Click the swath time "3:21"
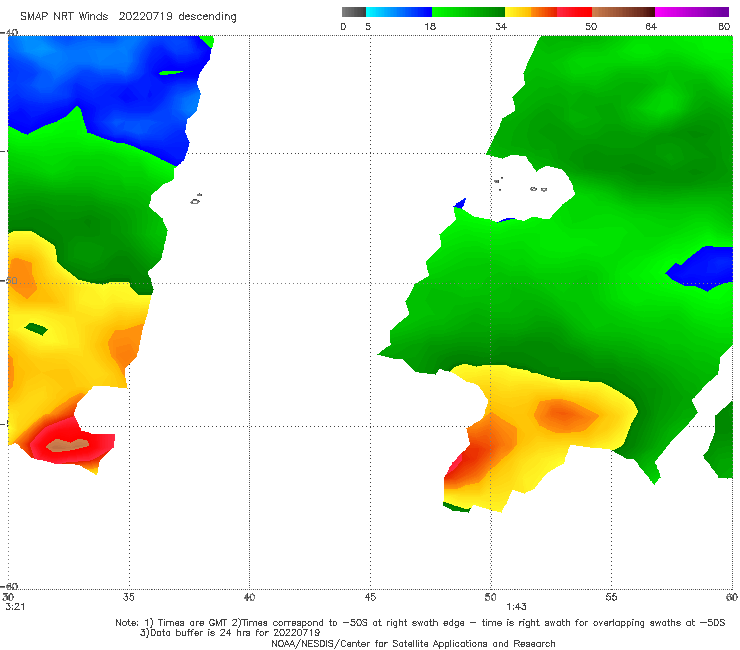The height and width of the screenshot is (650, 740). click(15, 607)
